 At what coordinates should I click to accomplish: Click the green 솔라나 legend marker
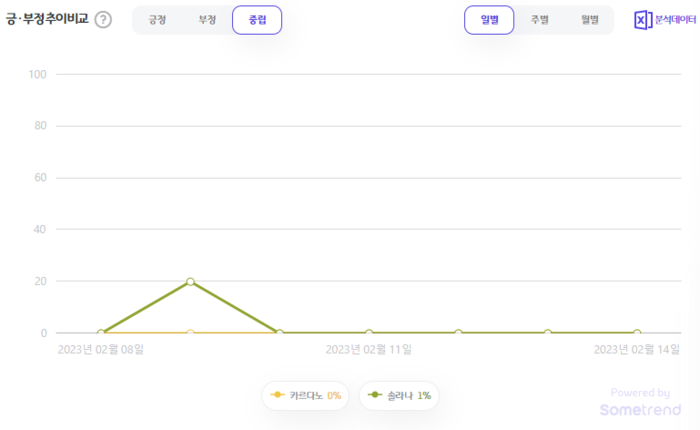coord(375,395)
